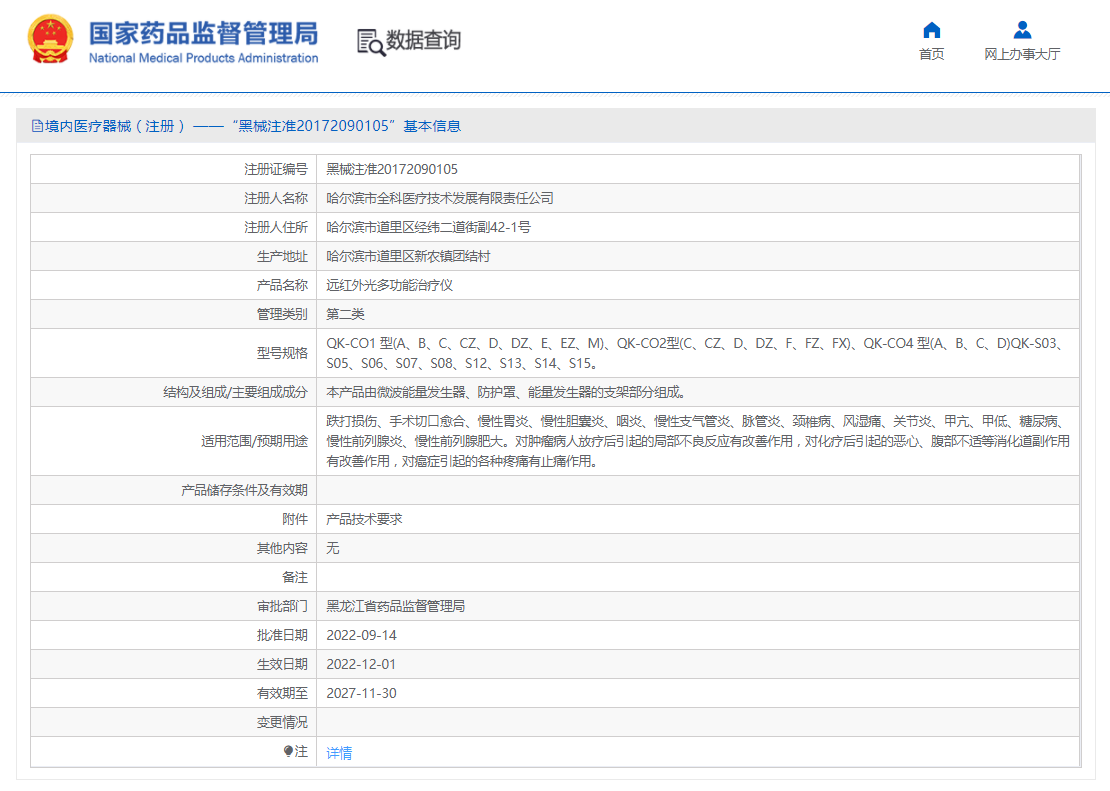
Task: Click the 结构及组成/主要组成成分 label
Action: click(x=236, y=392)
